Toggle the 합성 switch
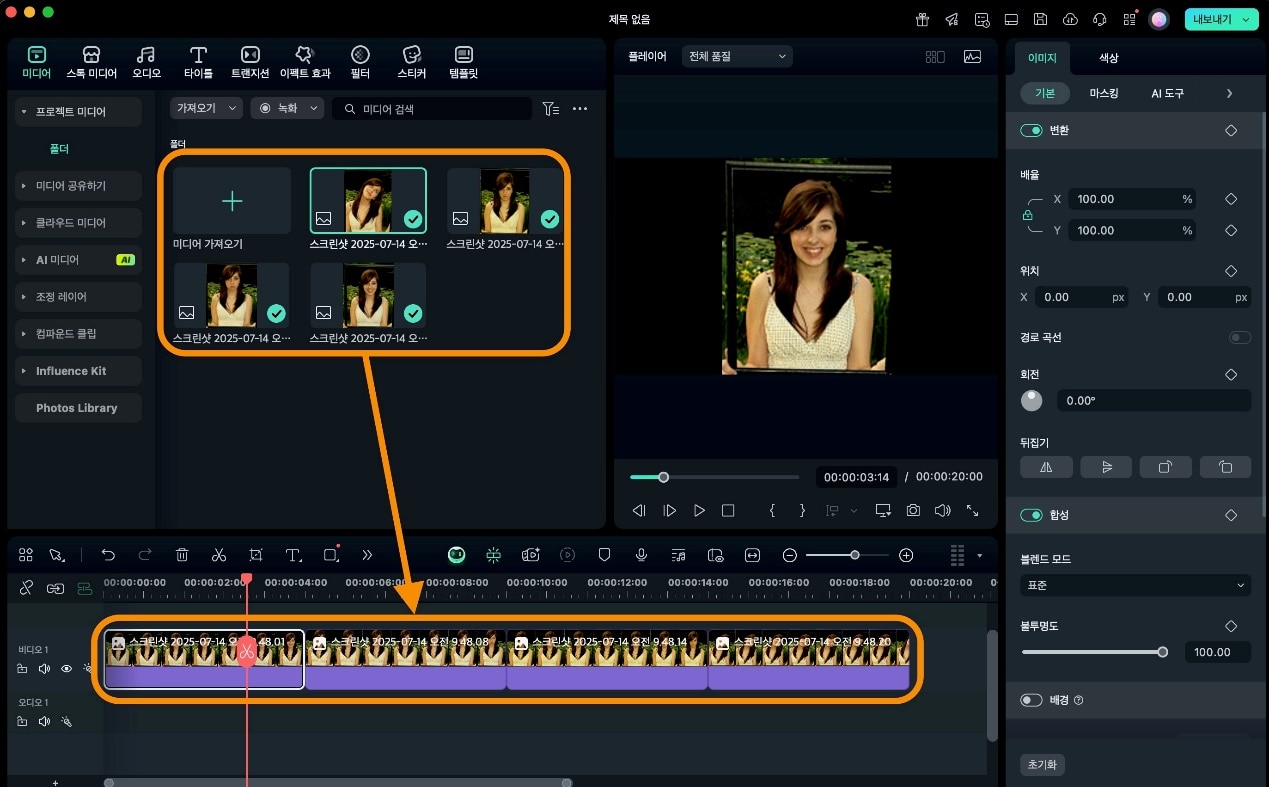 tap(1031, 515)
